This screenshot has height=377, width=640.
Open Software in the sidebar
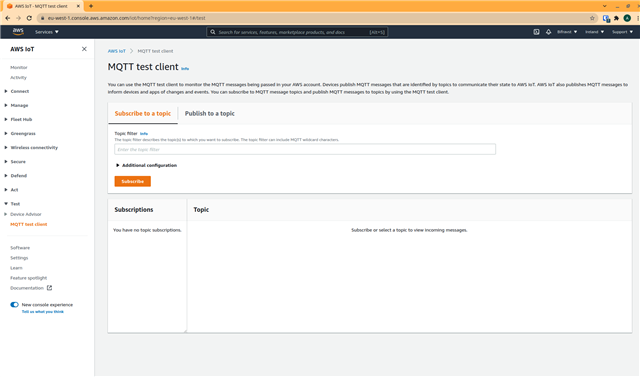coord(20,248)
